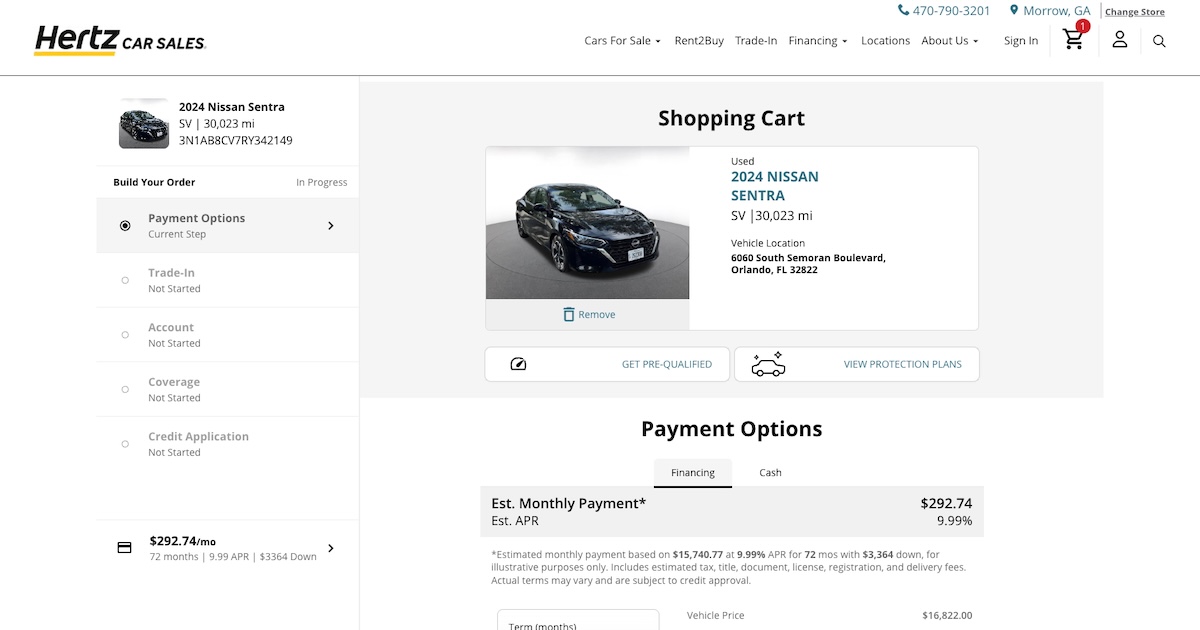Switch to the Cash payment tab
The width and height of the screenshot is (1200, 630).
[770, 472]
